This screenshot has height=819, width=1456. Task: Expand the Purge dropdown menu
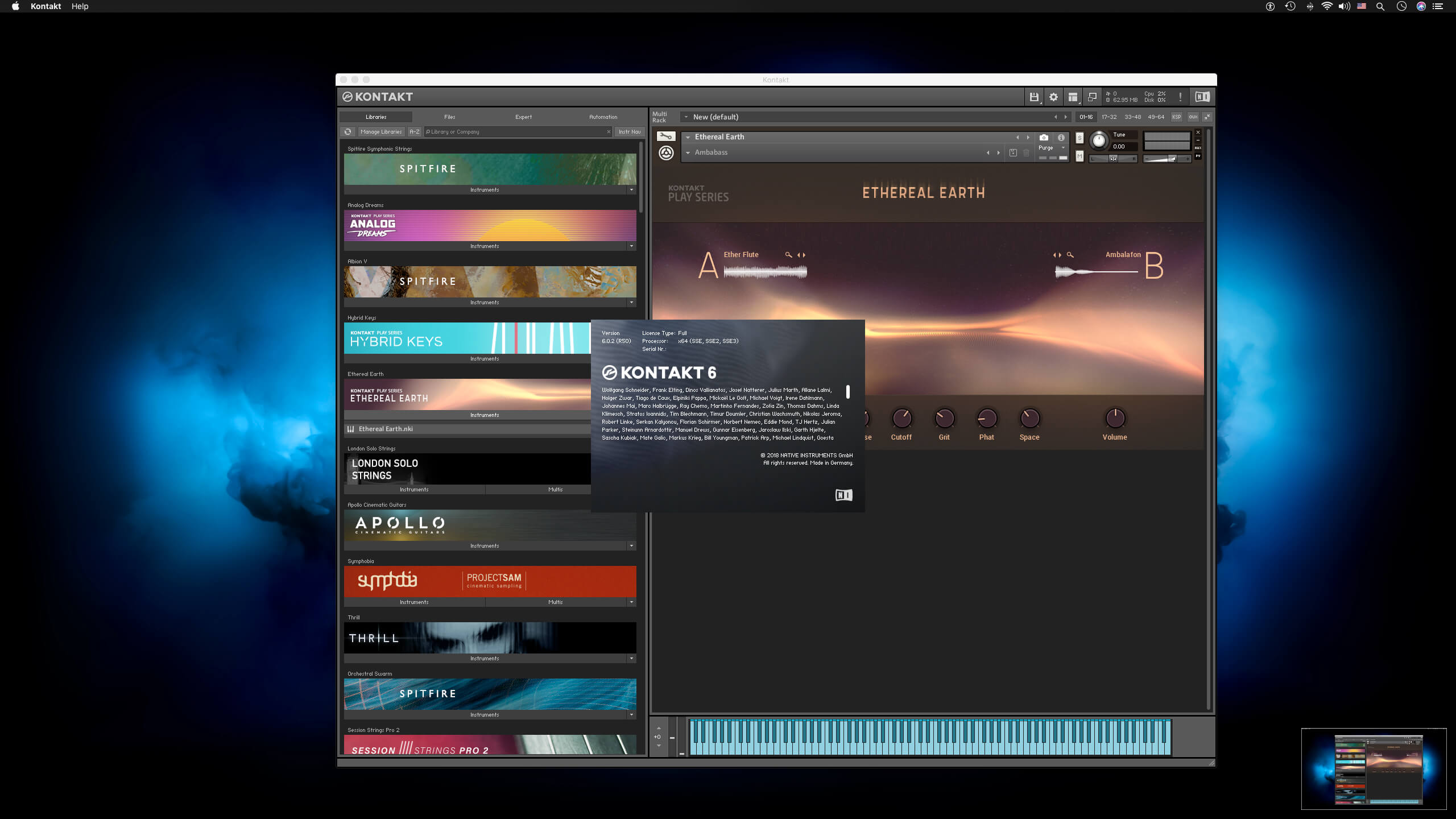click(1063, 148)
